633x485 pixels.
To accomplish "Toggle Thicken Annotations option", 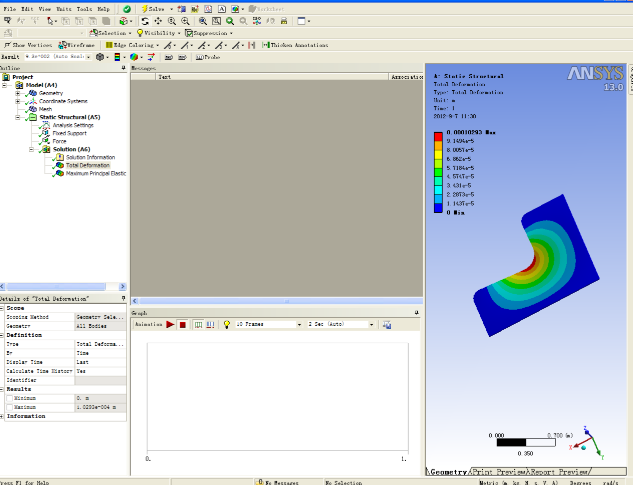I will click(x=296, y=45).
